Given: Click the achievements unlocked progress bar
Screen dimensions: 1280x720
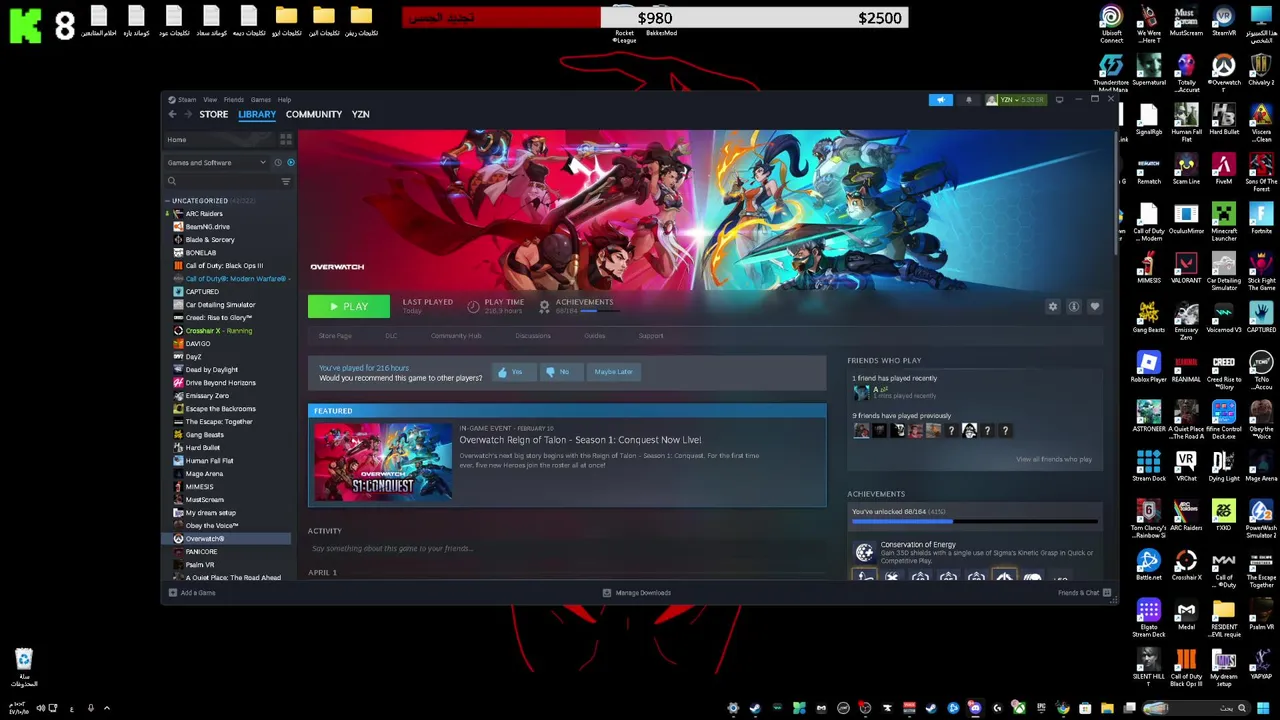Looking at the screenshot, I should (x=975, y=521).
